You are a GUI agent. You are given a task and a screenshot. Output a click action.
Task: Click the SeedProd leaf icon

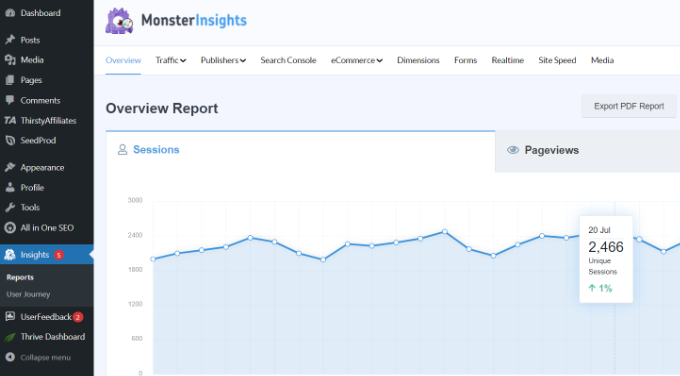[10, 141]
